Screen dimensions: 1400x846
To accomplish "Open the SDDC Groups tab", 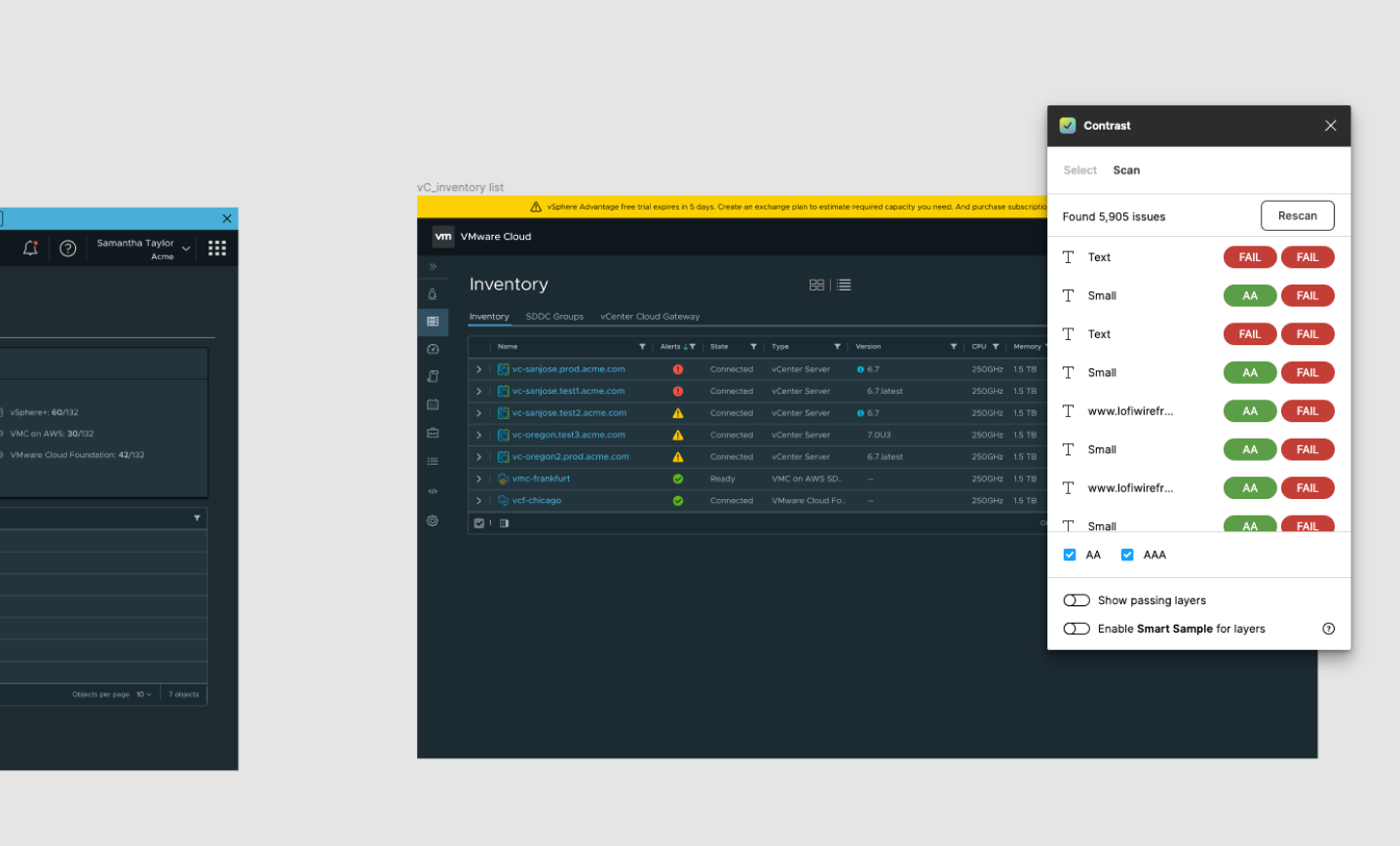I will point(554,317).
